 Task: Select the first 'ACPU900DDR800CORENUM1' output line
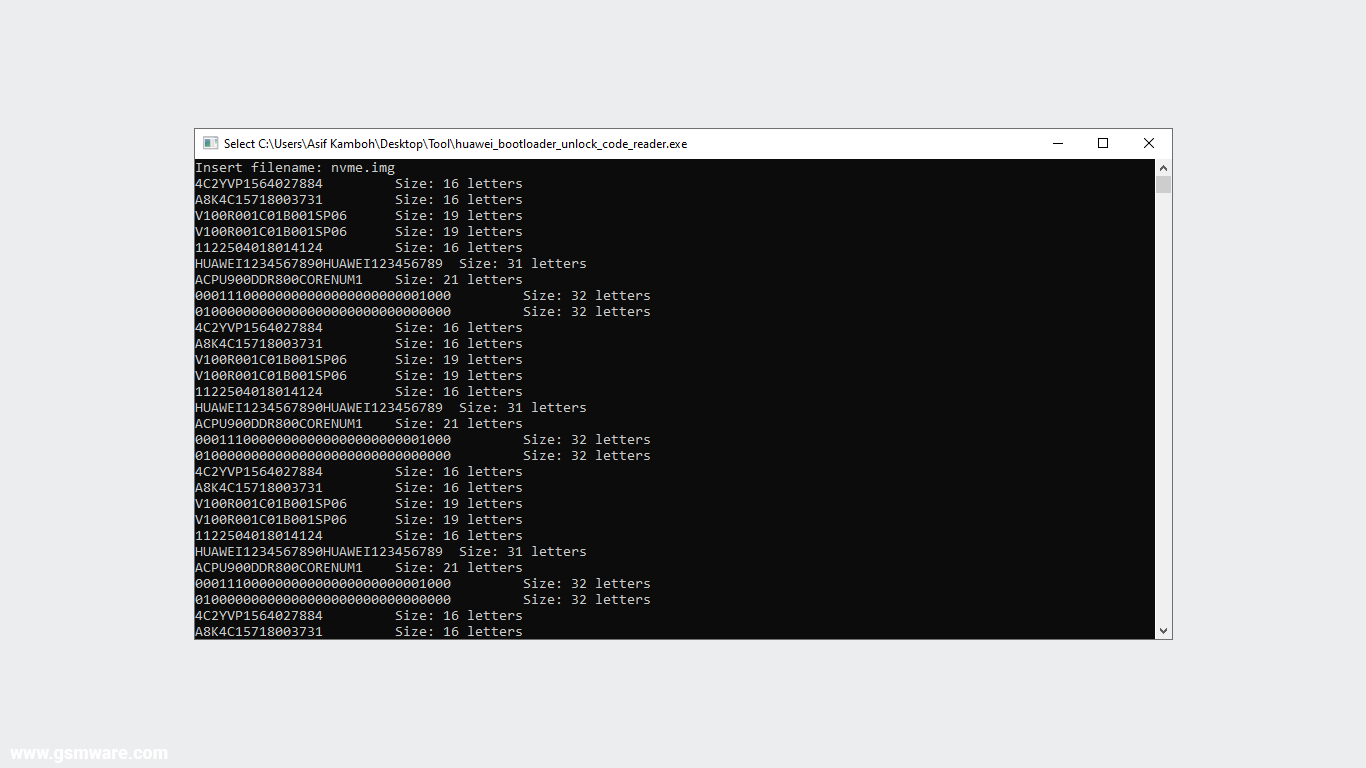[x=359, y=280]
